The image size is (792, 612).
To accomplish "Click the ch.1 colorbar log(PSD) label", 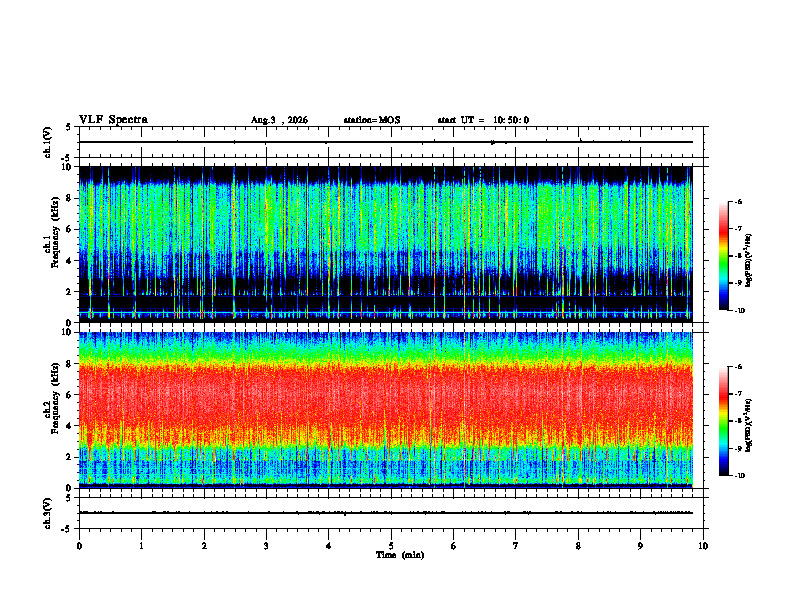I will pyautogui.click(x=749, y=261).
